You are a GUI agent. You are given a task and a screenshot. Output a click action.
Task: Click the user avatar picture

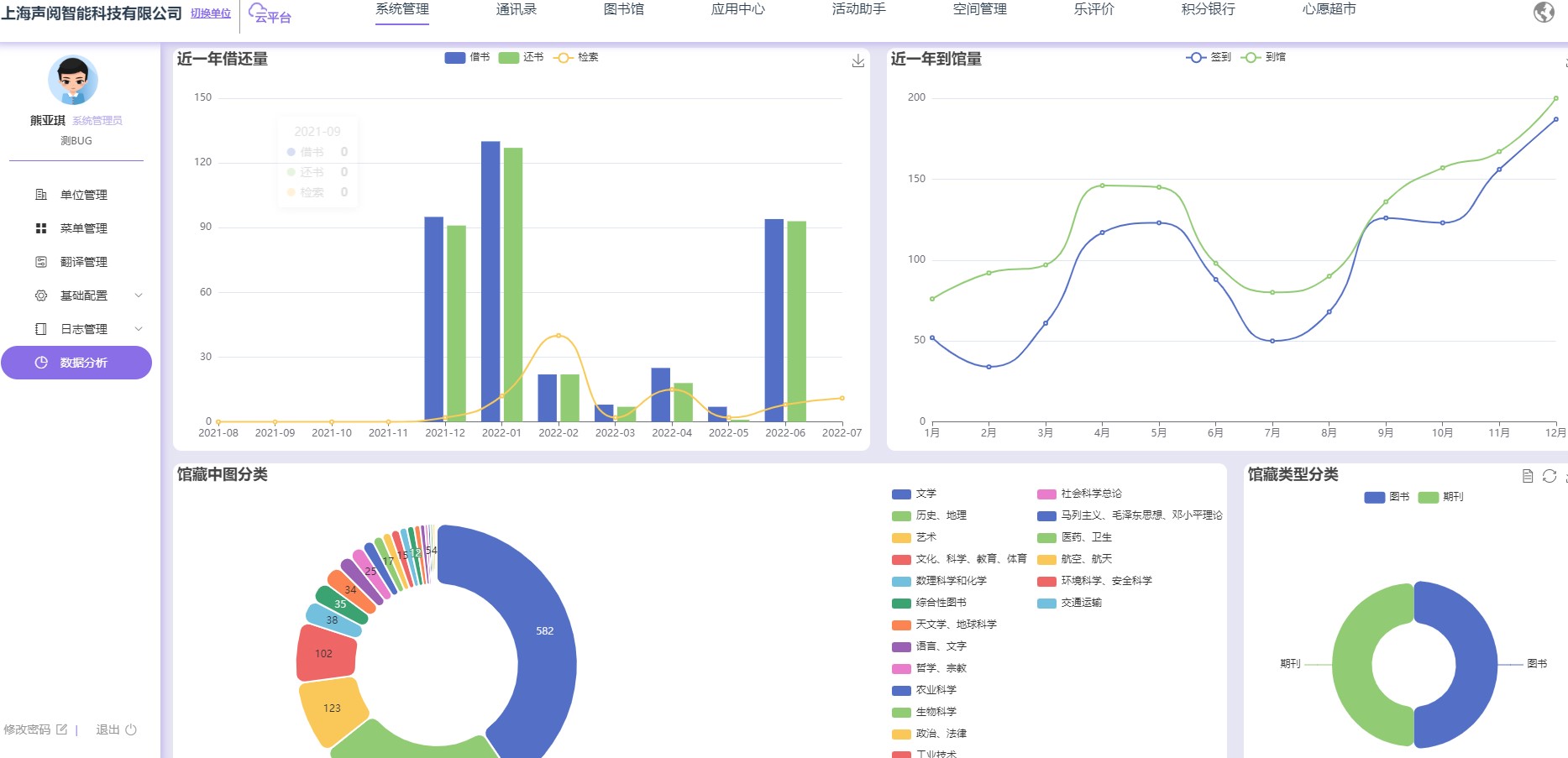coord(73,80)
